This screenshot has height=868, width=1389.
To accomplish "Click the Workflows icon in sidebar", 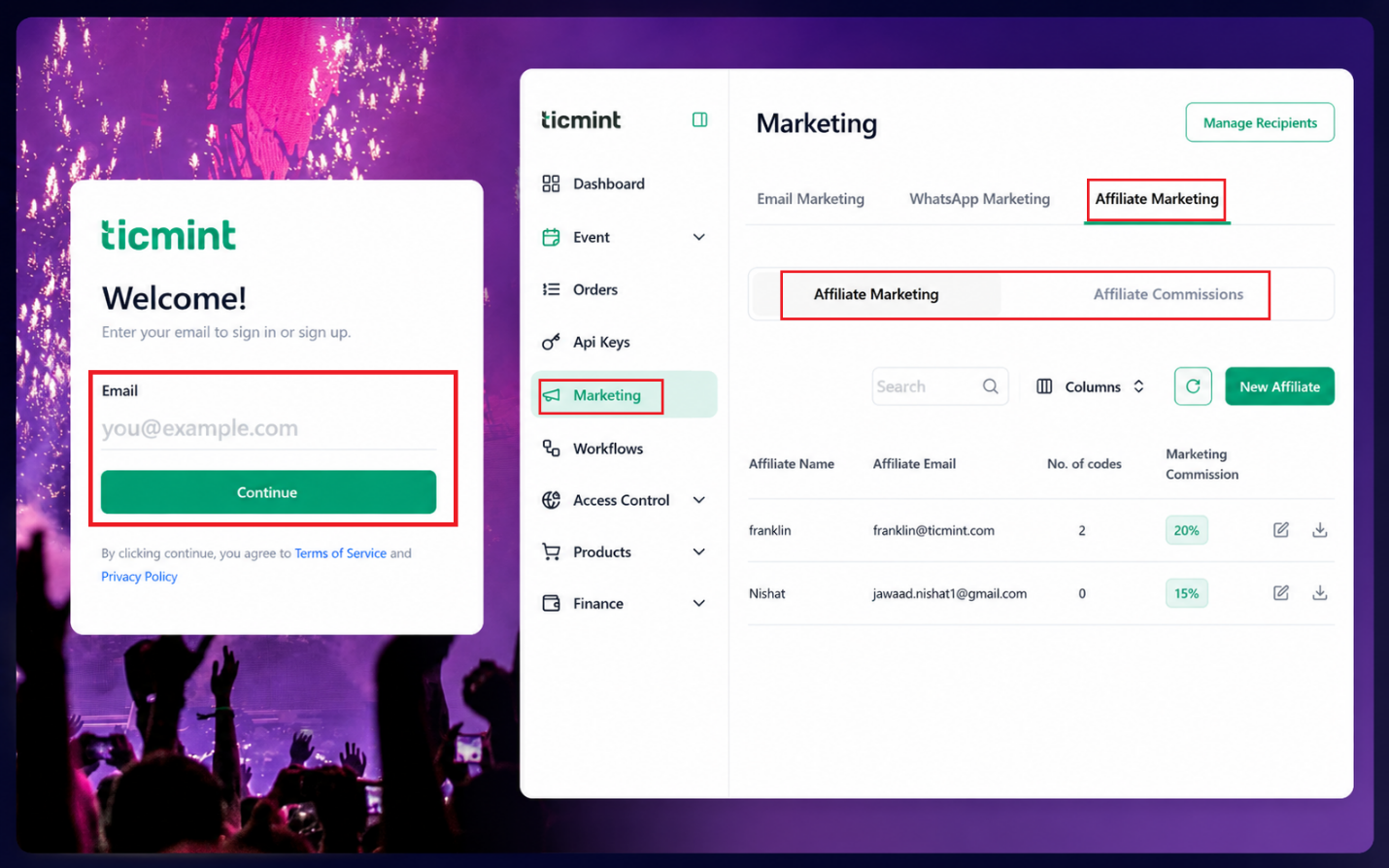I will pos(551,449).
